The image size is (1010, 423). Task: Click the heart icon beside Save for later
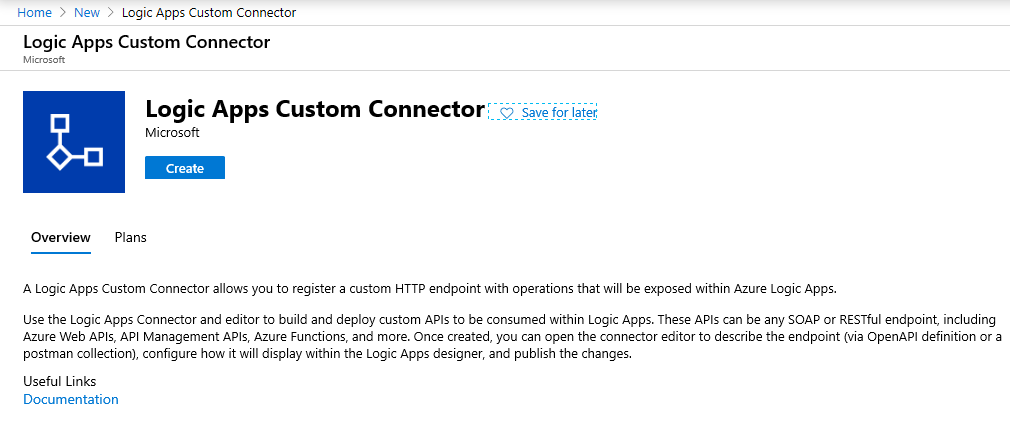pyautogui.click(x=507, y=113)
